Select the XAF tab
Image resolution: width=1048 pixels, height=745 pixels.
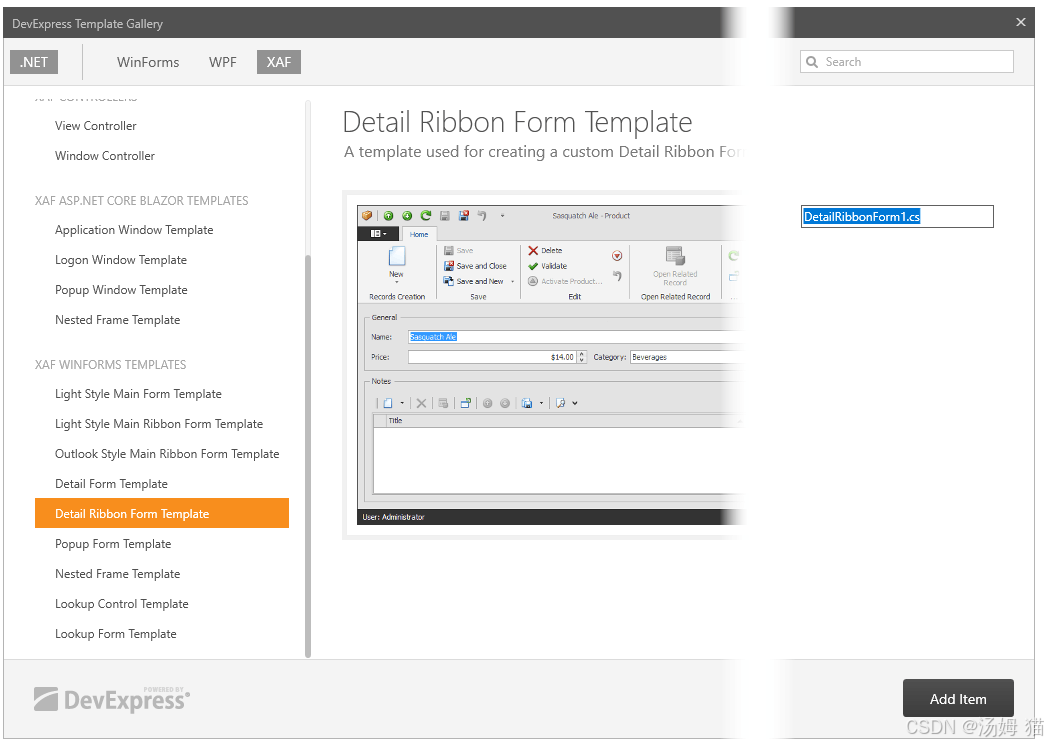tap(279, 62)
